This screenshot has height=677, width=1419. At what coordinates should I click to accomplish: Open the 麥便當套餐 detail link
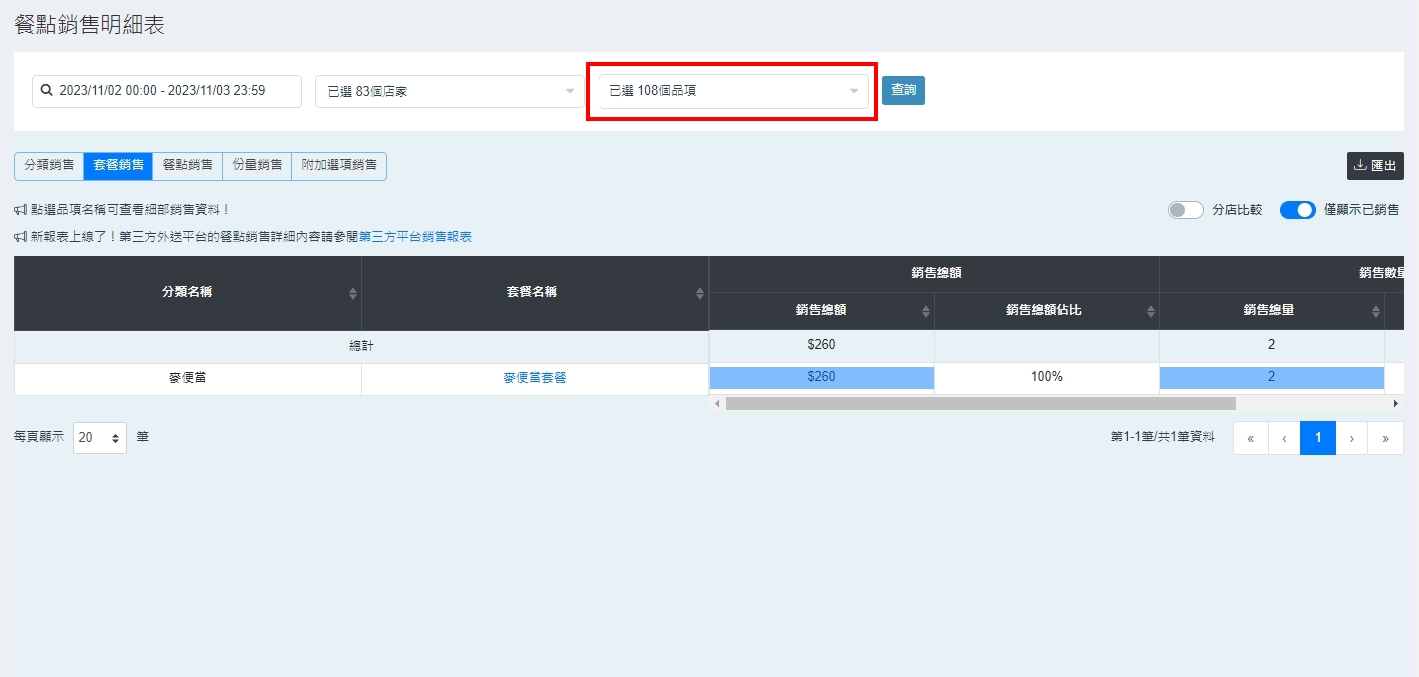pyautogui.click(x=535, y=378)
